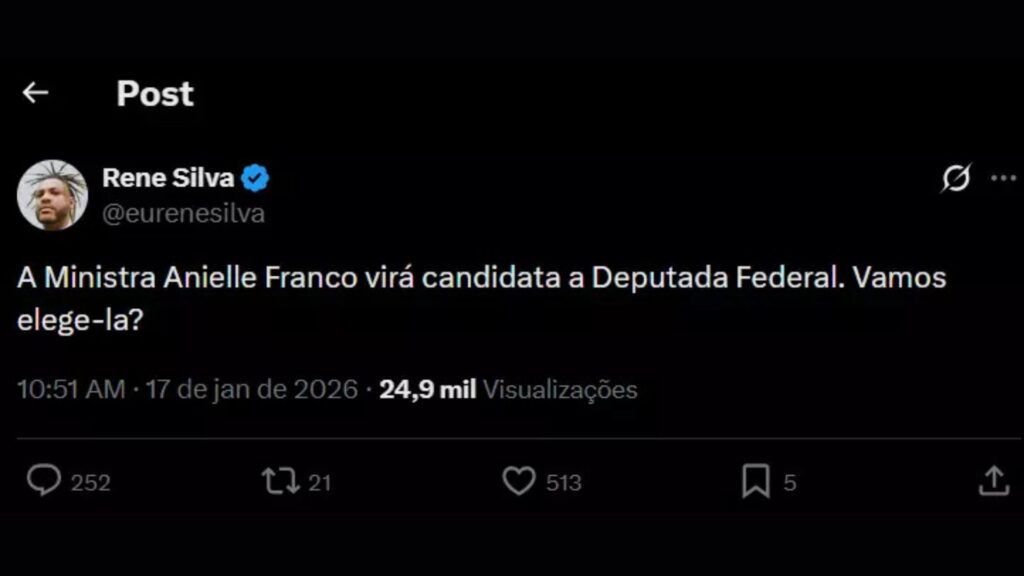The width and height of the screenshot is (1024, 576).
Task: Toggle the bookmark icon on the post
Action: [x=755, y=482]
